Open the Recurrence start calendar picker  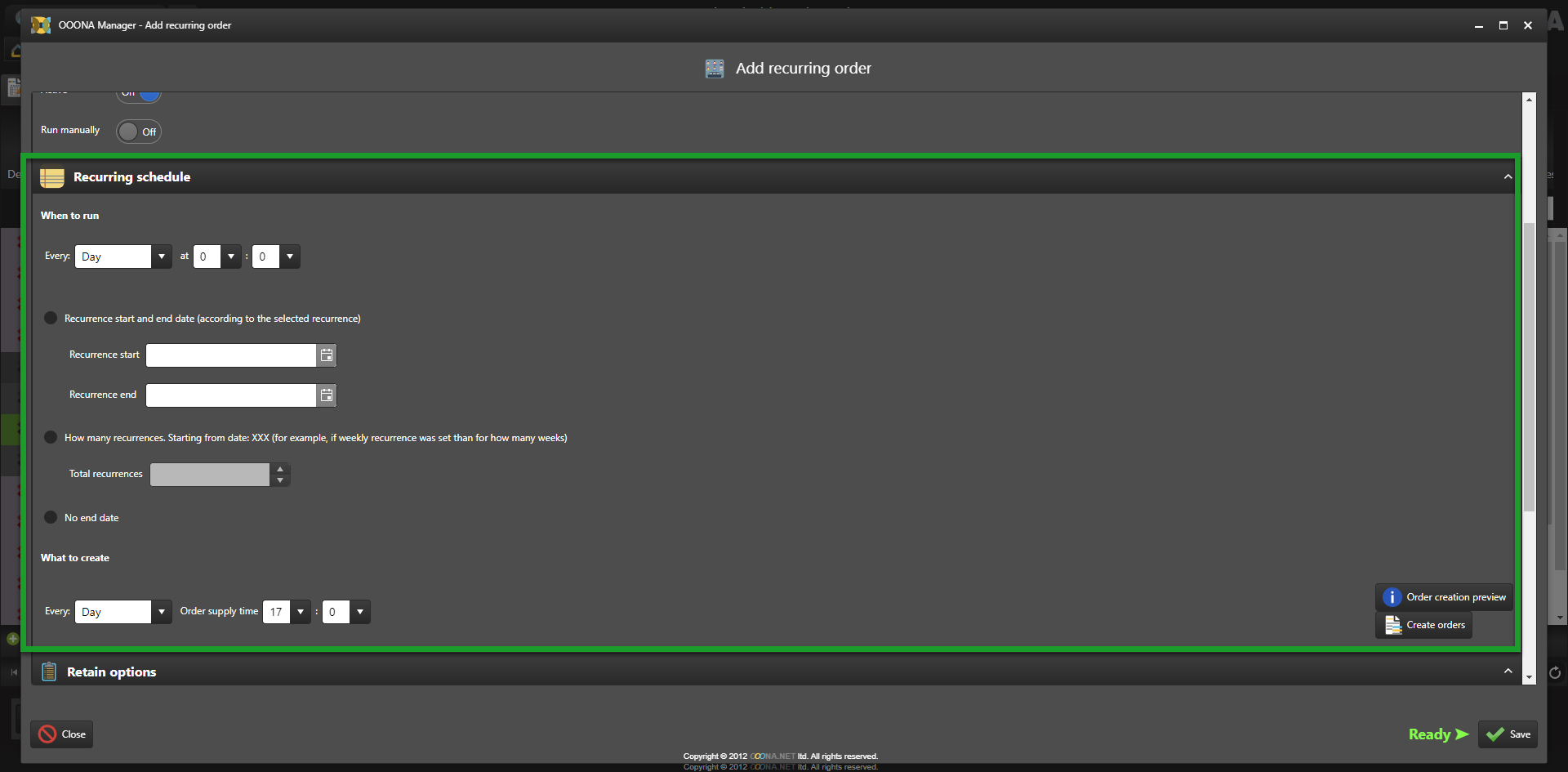327,355
